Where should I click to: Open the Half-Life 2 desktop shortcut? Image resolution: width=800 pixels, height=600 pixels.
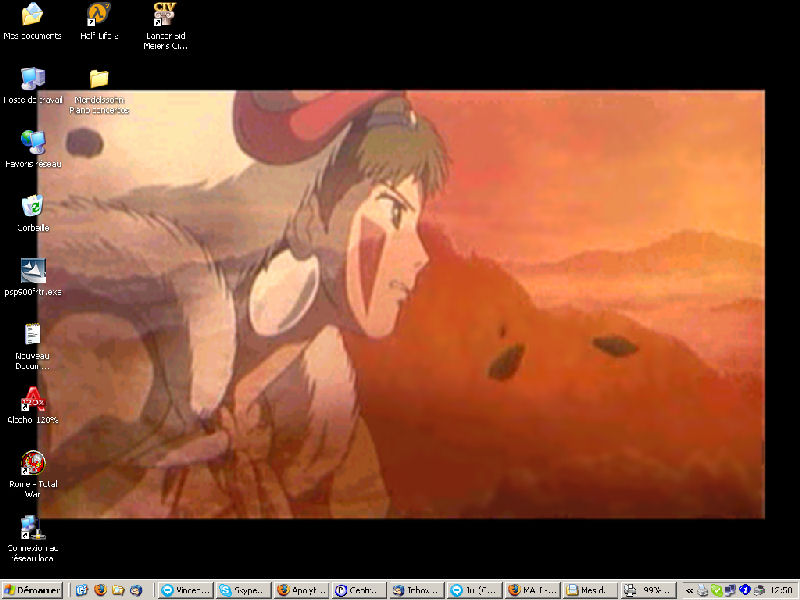point(98,15)
